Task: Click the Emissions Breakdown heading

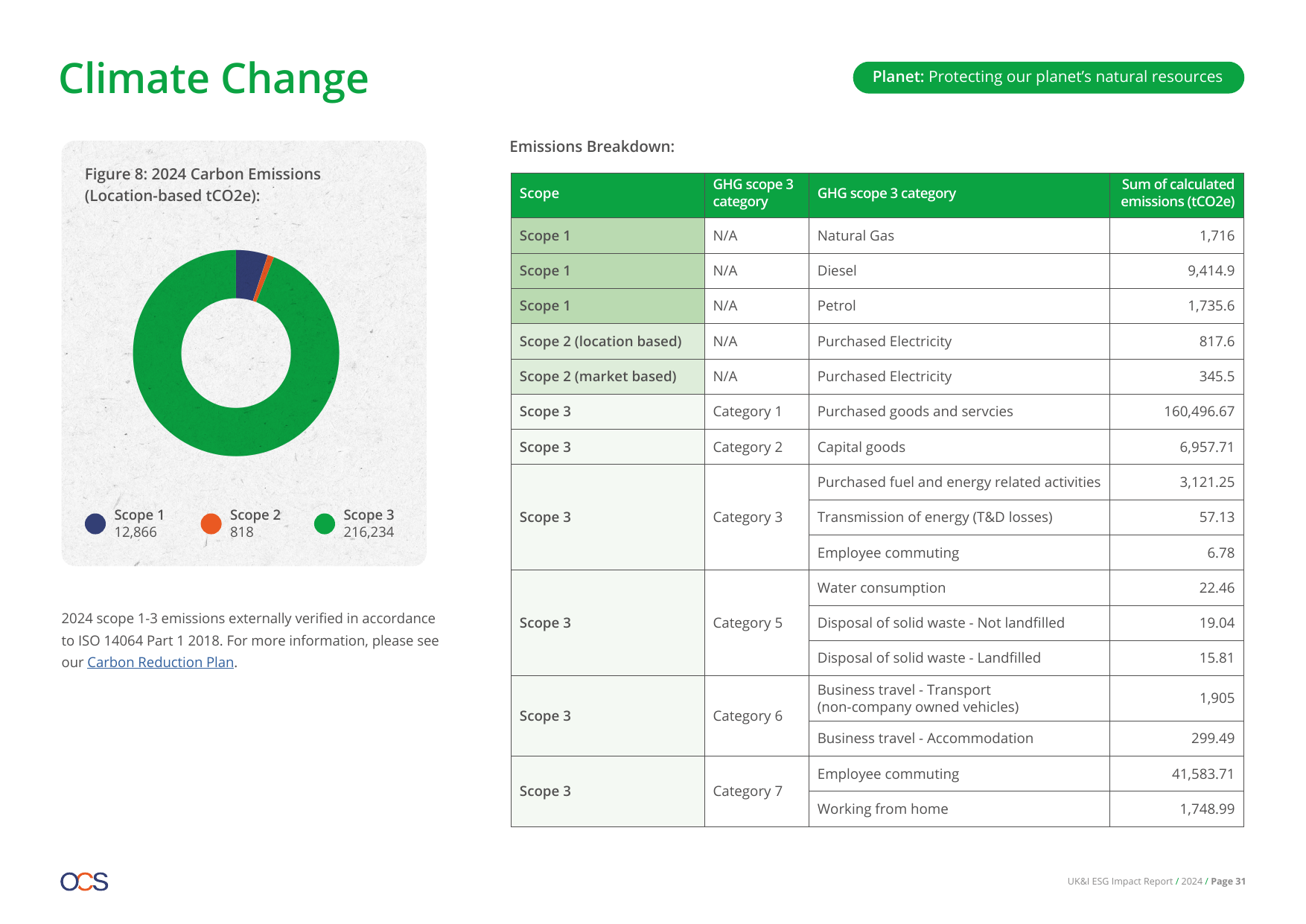Action: pyautogui.click(x=592, y=147)
